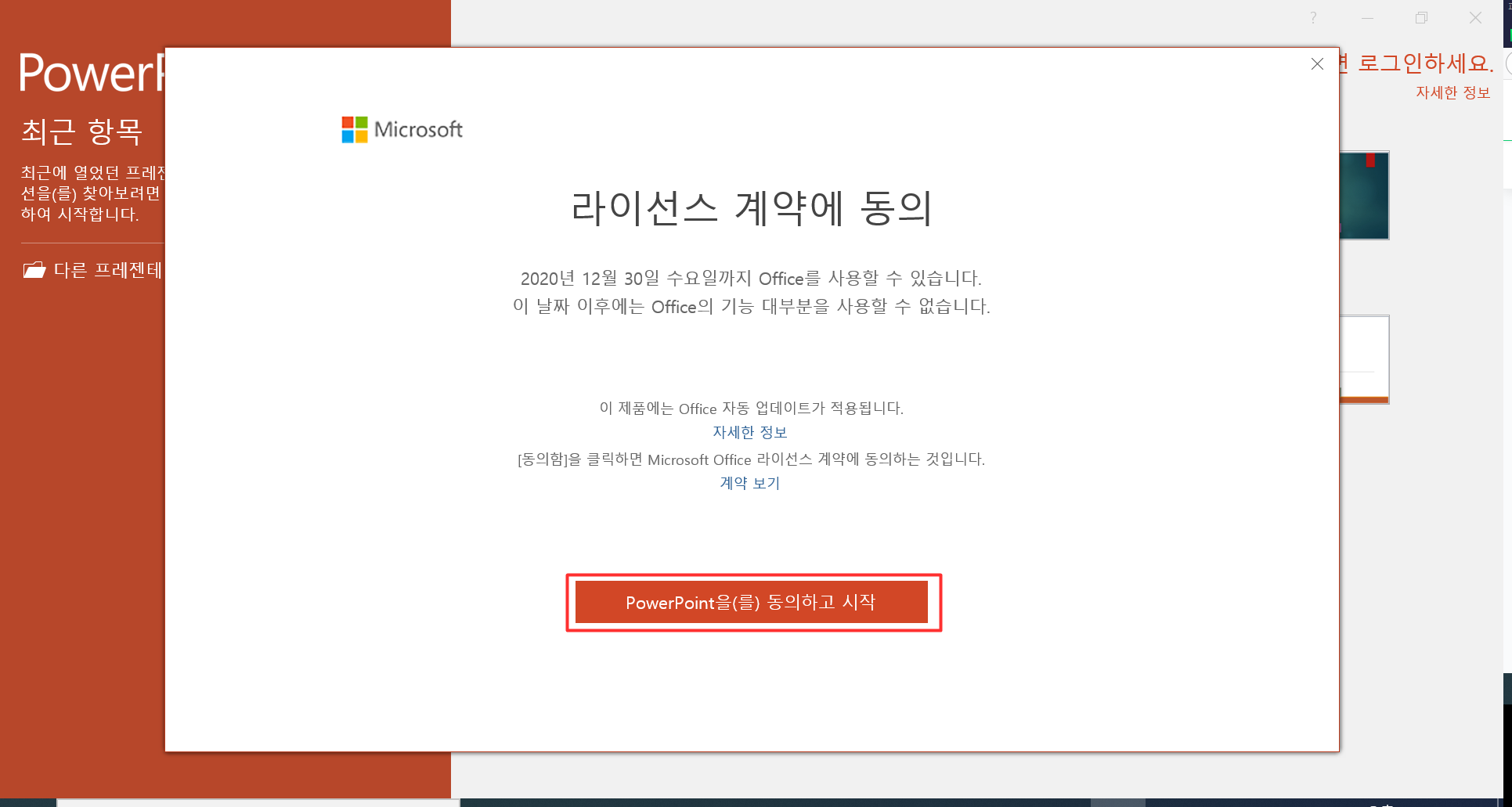1512x807 pixels.
Task: Click the 최근 항목 heading in sidebar
Action: (81, 131)
